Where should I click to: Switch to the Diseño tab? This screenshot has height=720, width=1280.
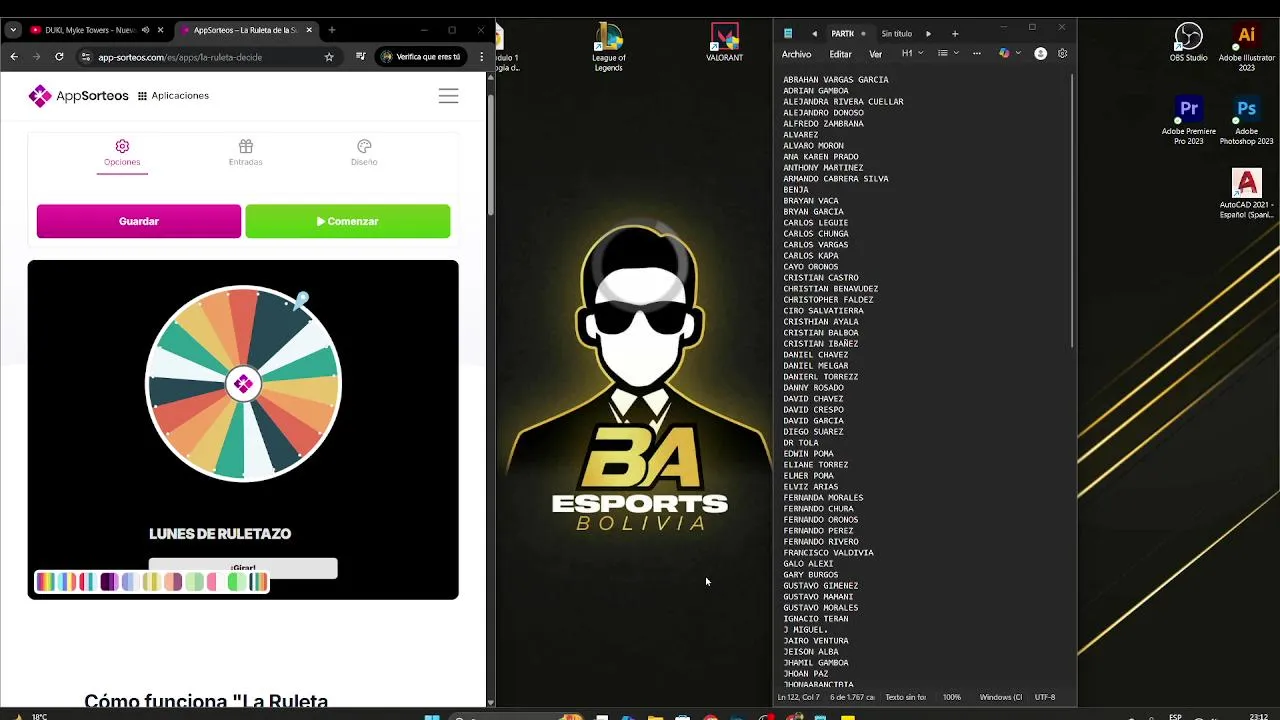(364, 153)
